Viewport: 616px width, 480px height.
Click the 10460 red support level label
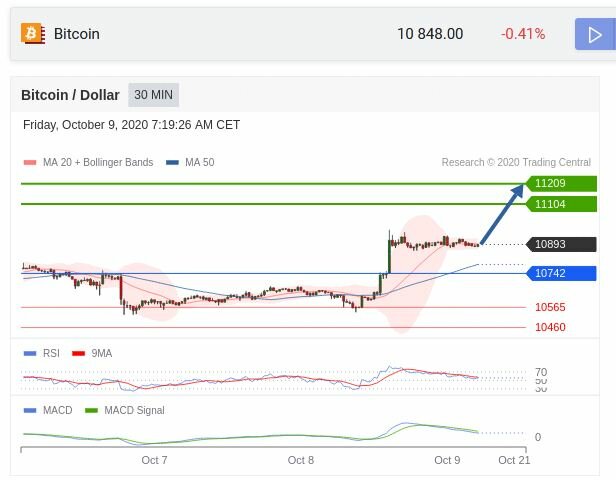point(550,327)
